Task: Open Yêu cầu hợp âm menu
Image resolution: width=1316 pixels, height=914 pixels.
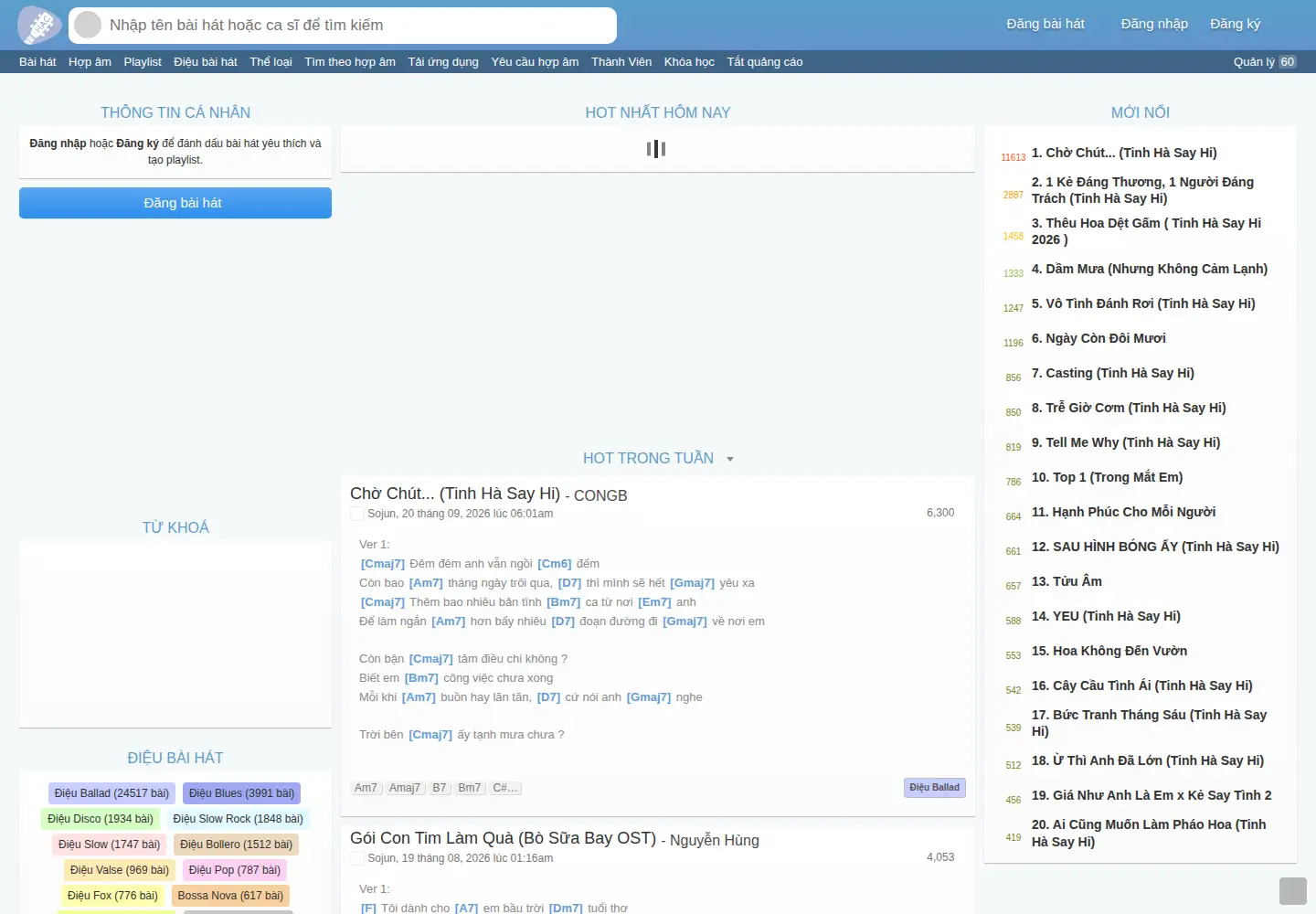Action: 535,62
